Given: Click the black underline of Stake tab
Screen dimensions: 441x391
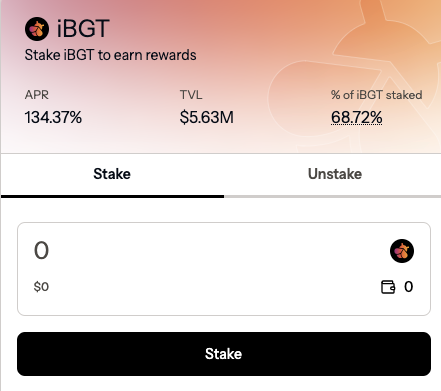Looking at the screenshot, I should coord(112,197).
